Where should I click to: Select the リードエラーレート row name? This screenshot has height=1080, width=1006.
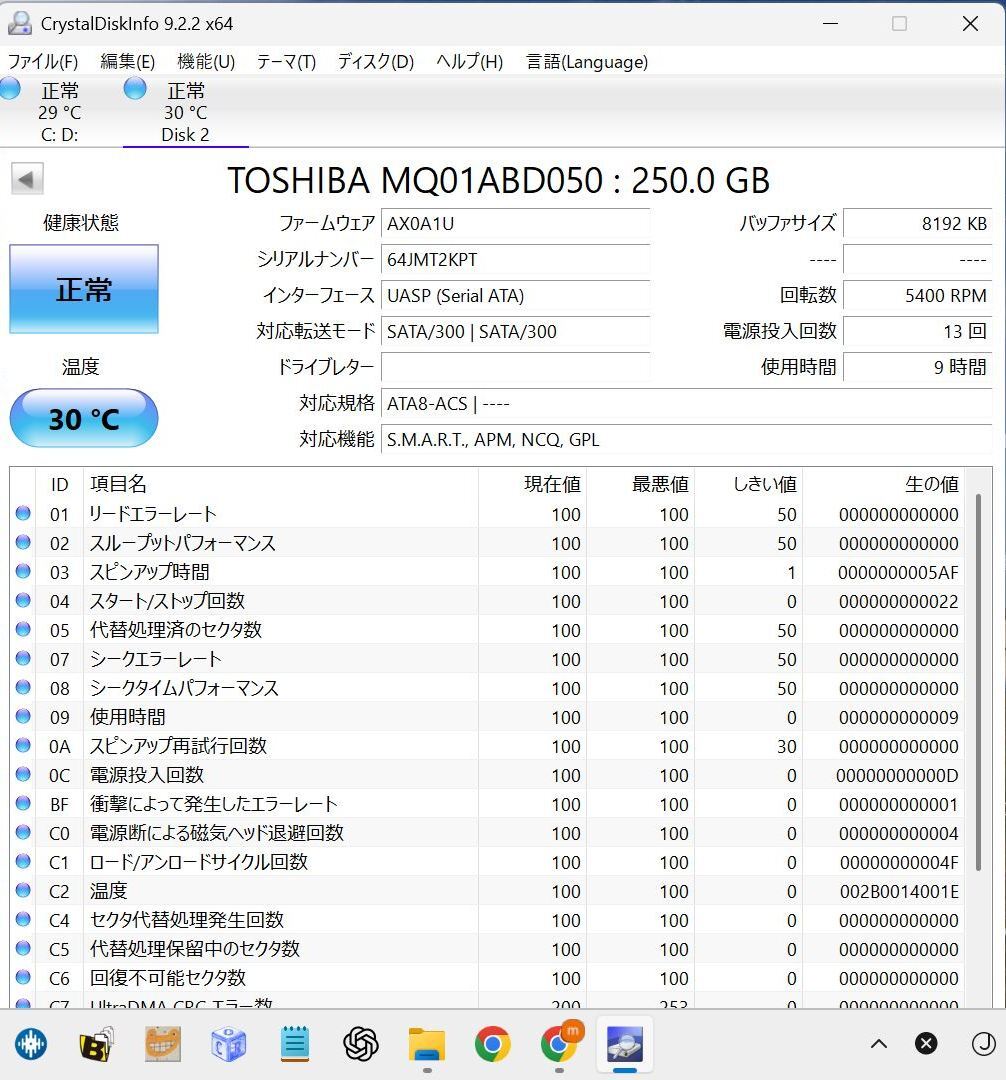pos(153,514)
